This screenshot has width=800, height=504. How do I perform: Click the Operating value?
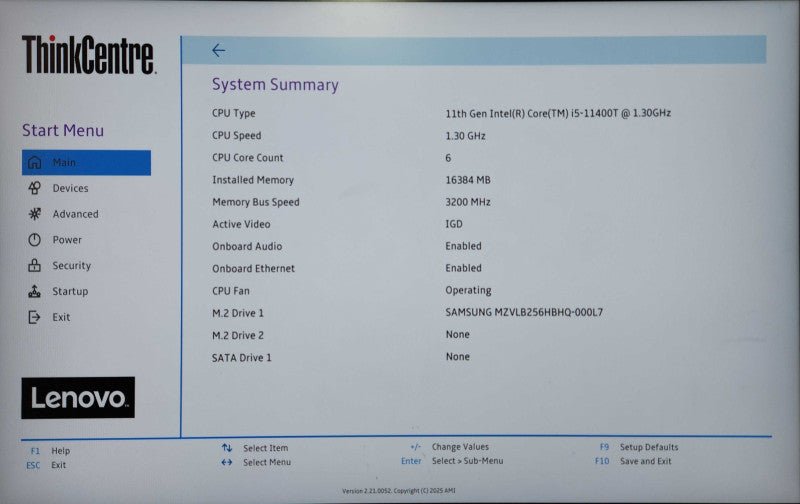point(468,290)
